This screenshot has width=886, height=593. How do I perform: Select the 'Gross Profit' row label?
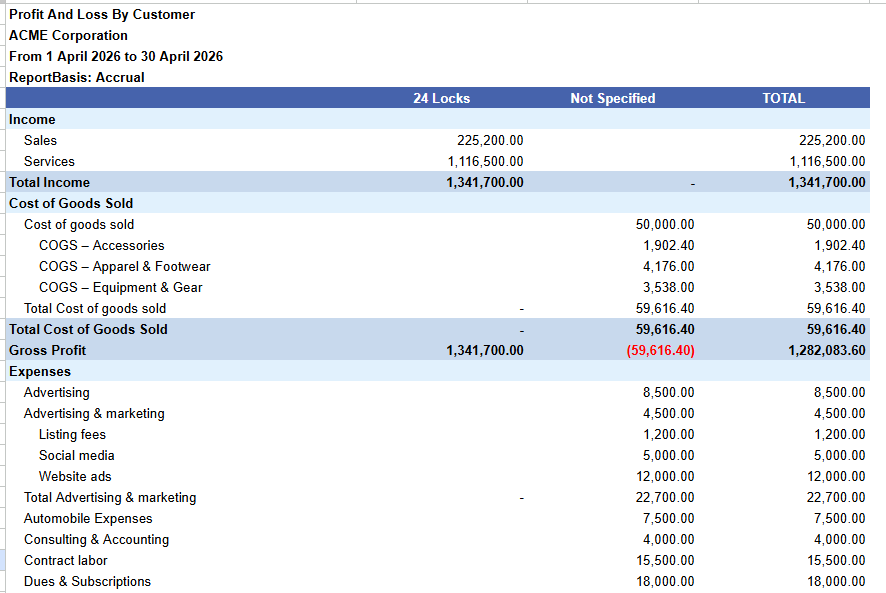coord(47,350)
